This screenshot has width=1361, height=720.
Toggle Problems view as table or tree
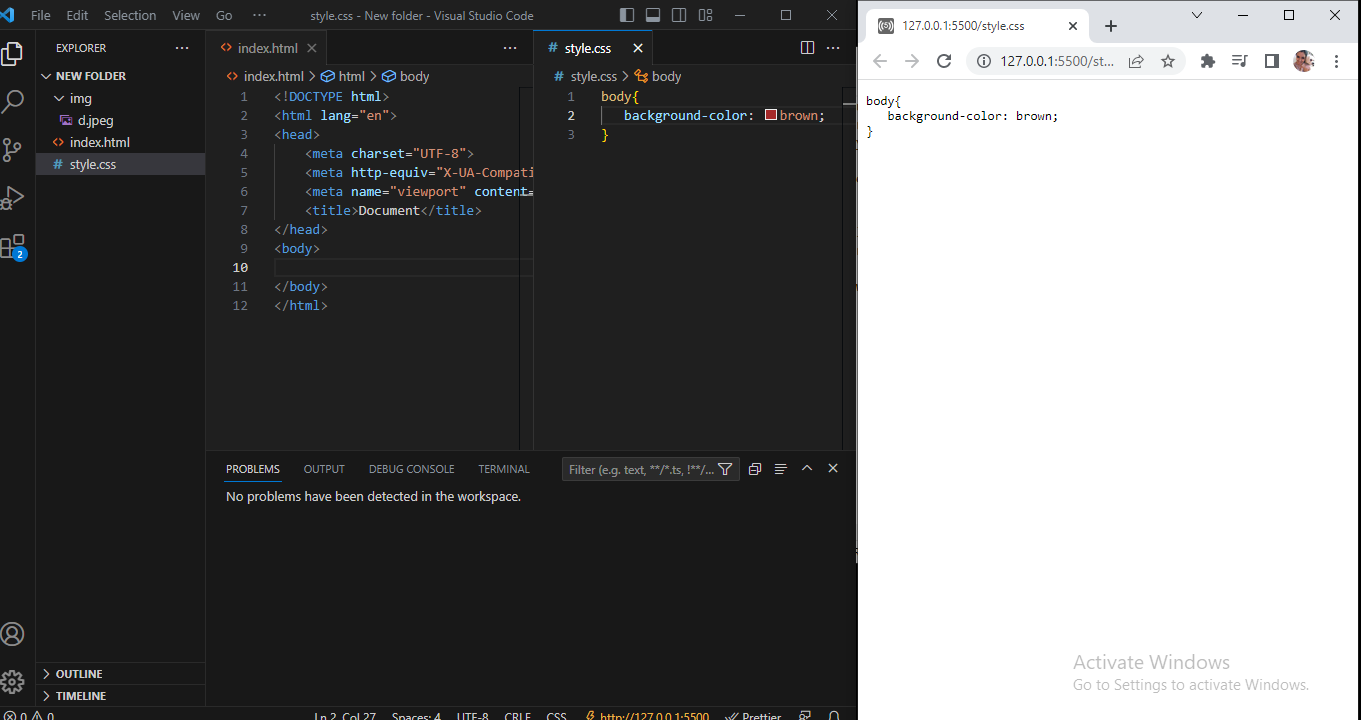781,469
